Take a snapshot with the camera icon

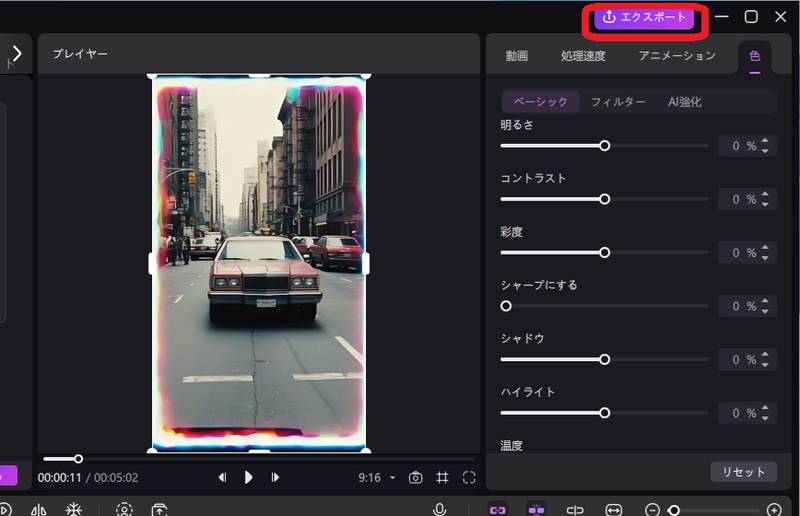pos(415,478)
